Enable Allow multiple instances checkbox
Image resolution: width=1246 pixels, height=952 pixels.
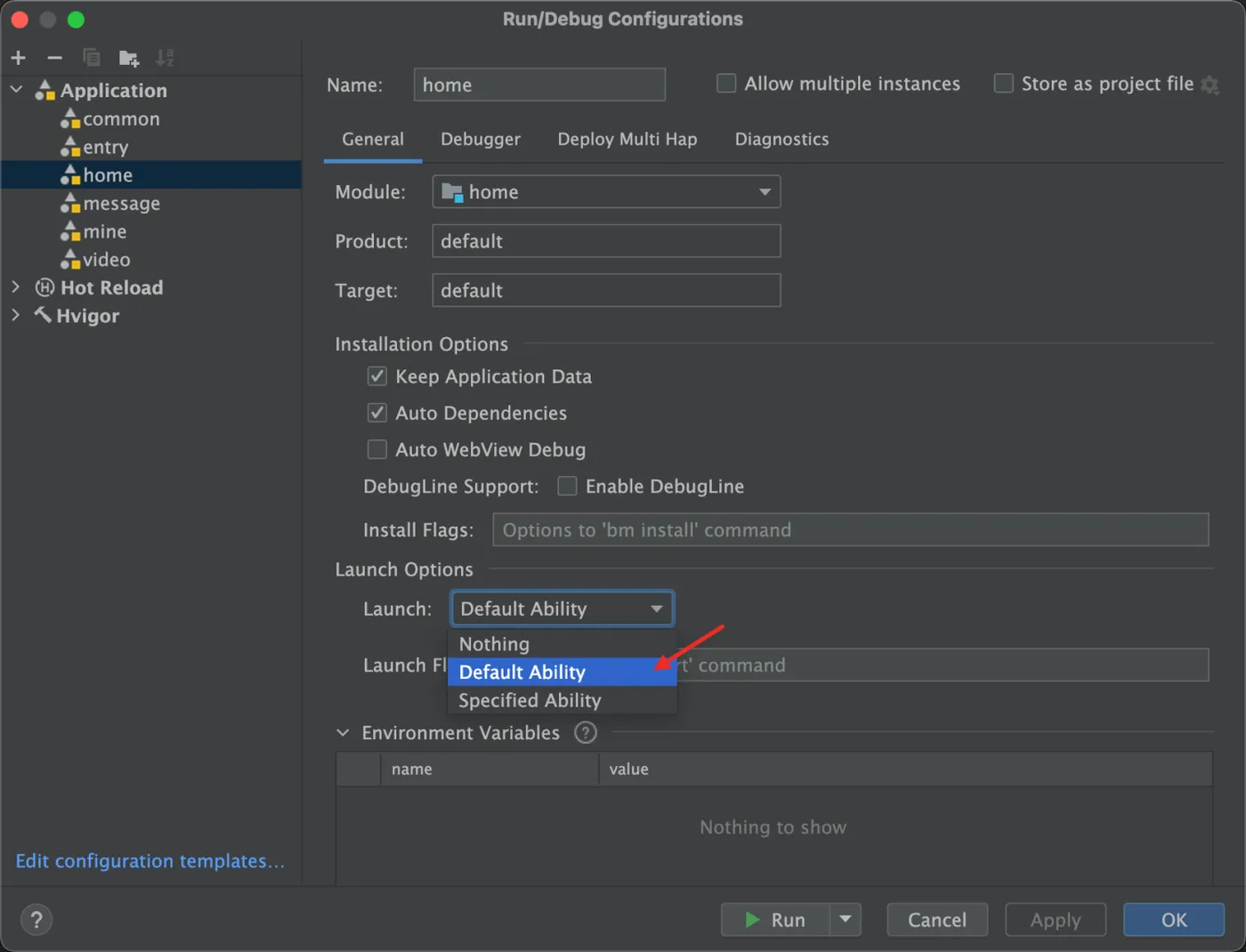pos(727,84)
